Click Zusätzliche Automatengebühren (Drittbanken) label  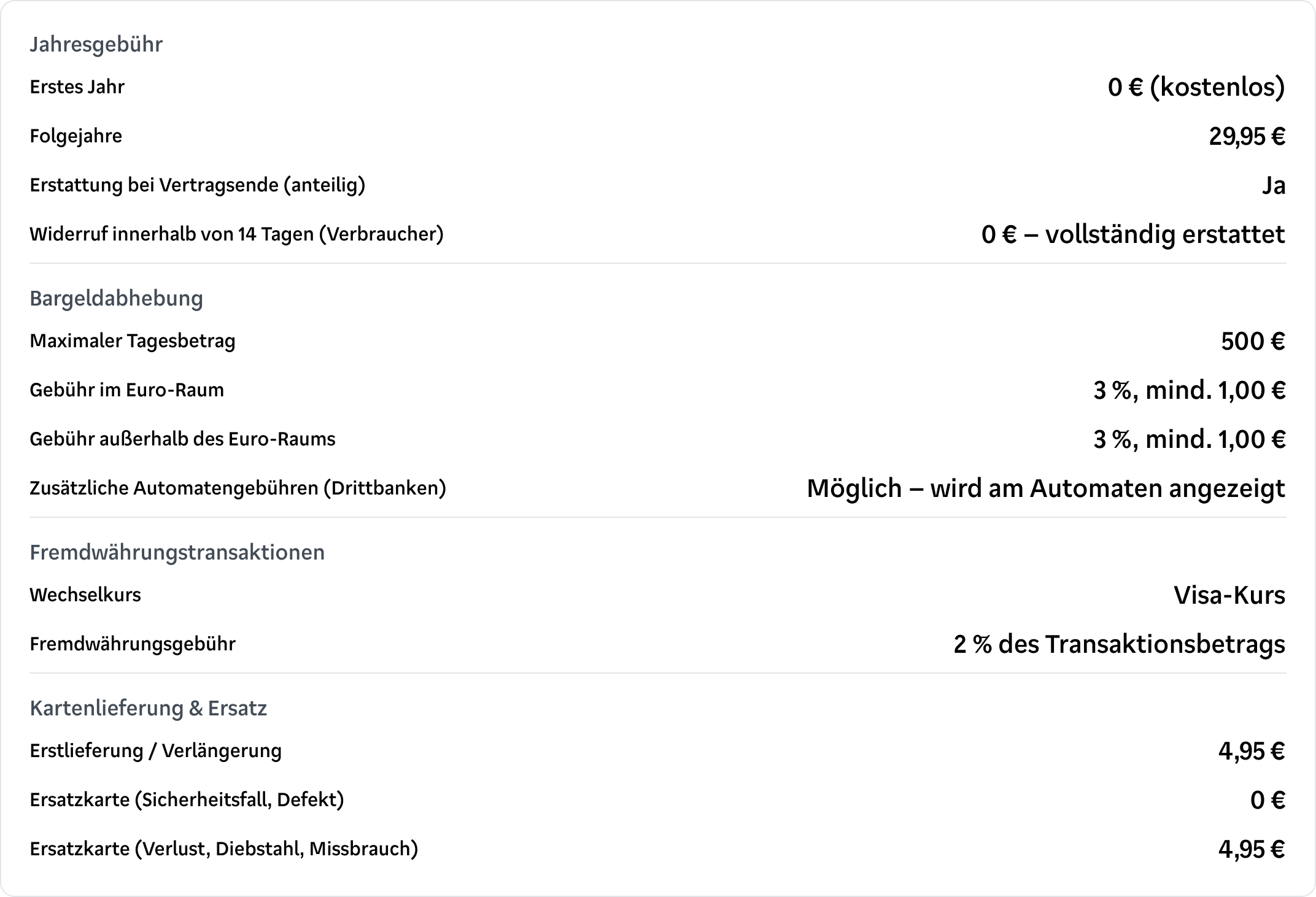tap(238, 488)
